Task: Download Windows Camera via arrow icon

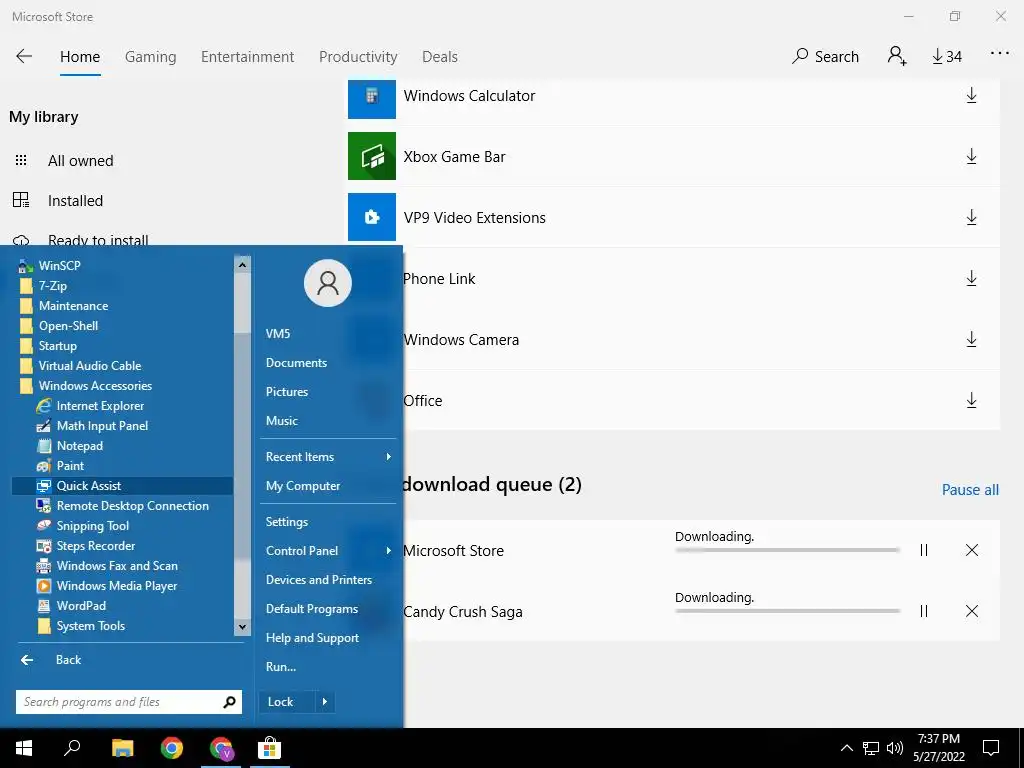Action: pyautogui.click(x=971, y=339)
